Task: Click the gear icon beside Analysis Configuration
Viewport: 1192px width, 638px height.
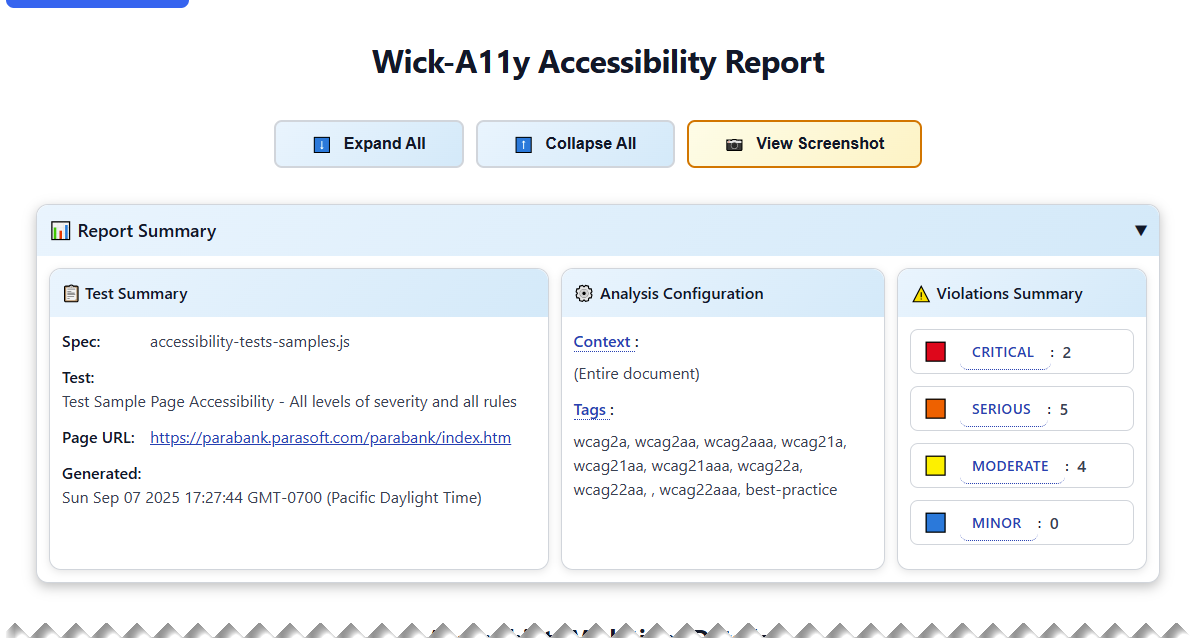Action: pos(584,294)
